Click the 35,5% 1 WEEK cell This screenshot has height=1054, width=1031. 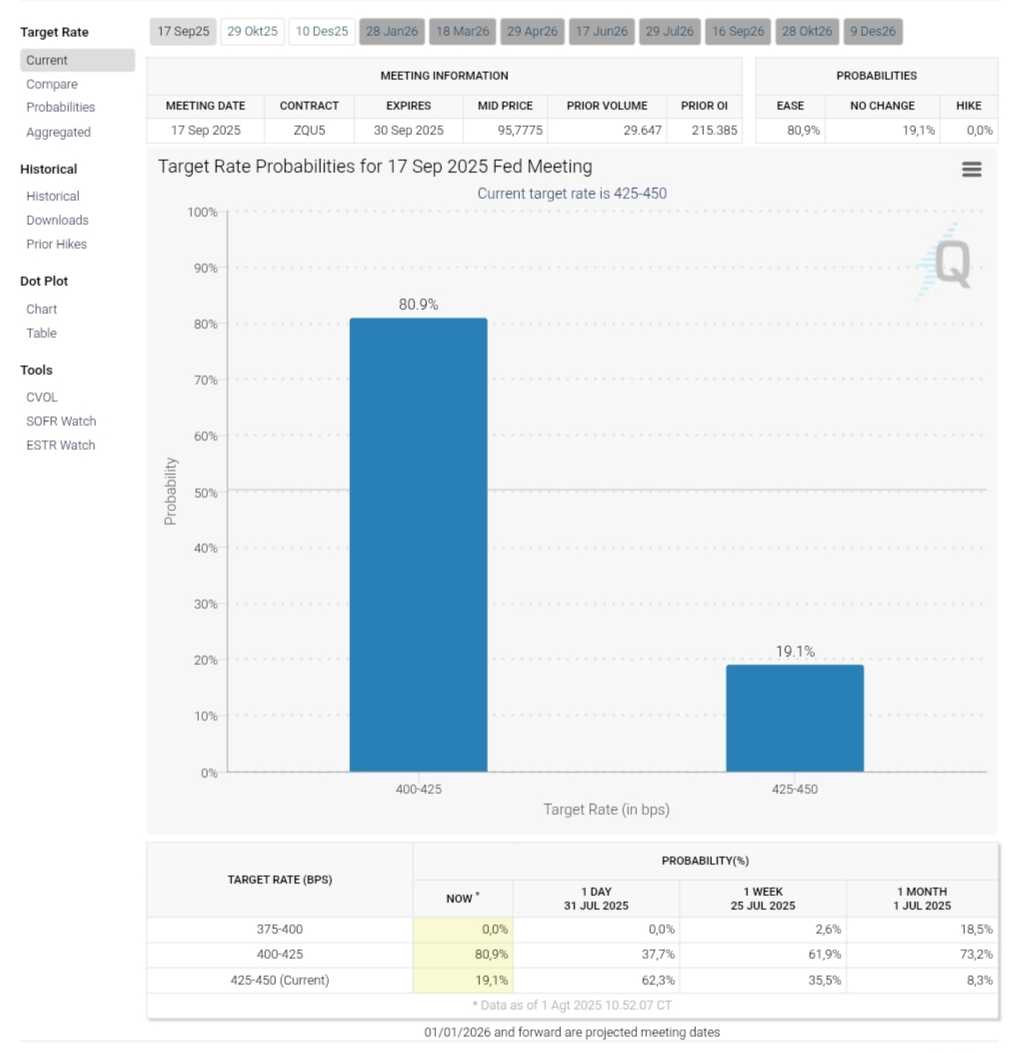point(763,980)
